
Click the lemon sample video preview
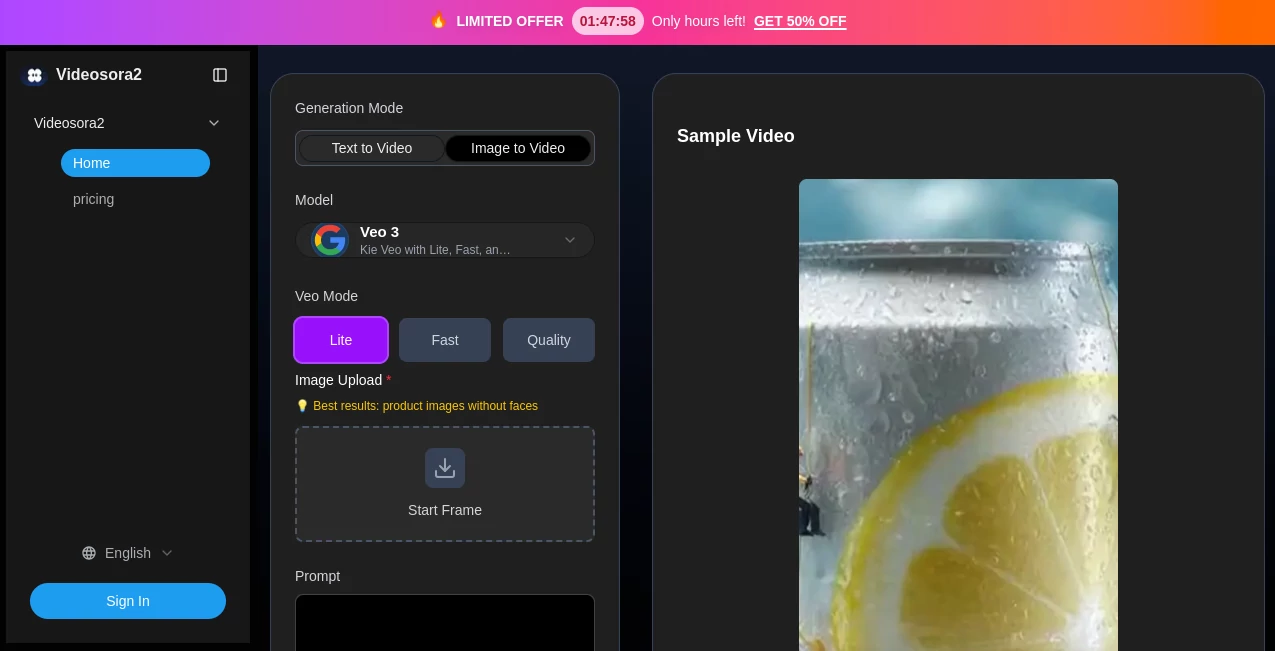[x=958, y=415]
